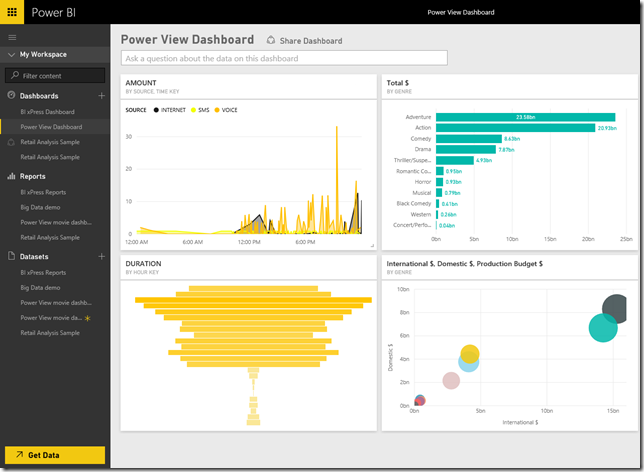This screenshot has height=472, width=644.
Task: Click the Dashboards section header
Action: pyautogui.click(x=39, y=96)
